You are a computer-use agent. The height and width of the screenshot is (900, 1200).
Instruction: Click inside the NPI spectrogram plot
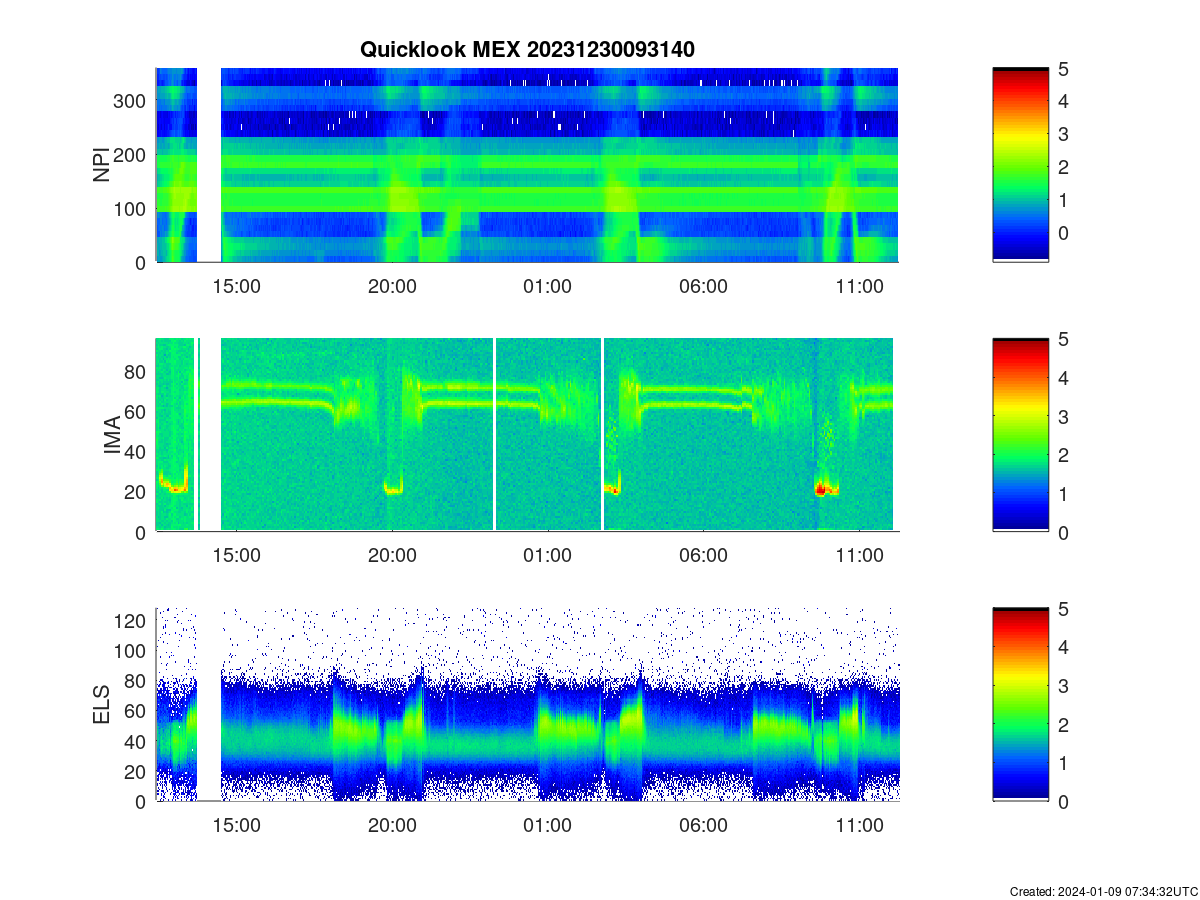point(527,165)
